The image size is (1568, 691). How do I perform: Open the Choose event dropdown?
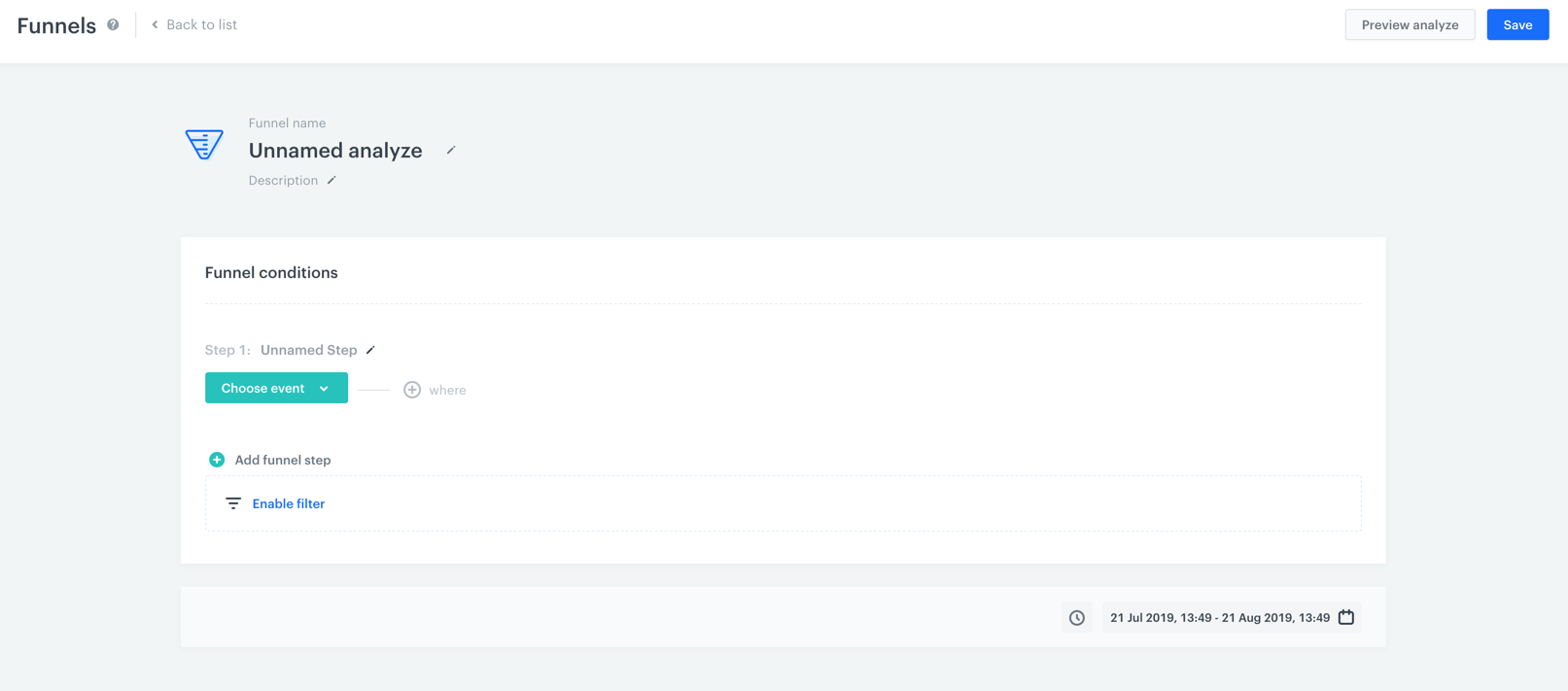(262, 388)
